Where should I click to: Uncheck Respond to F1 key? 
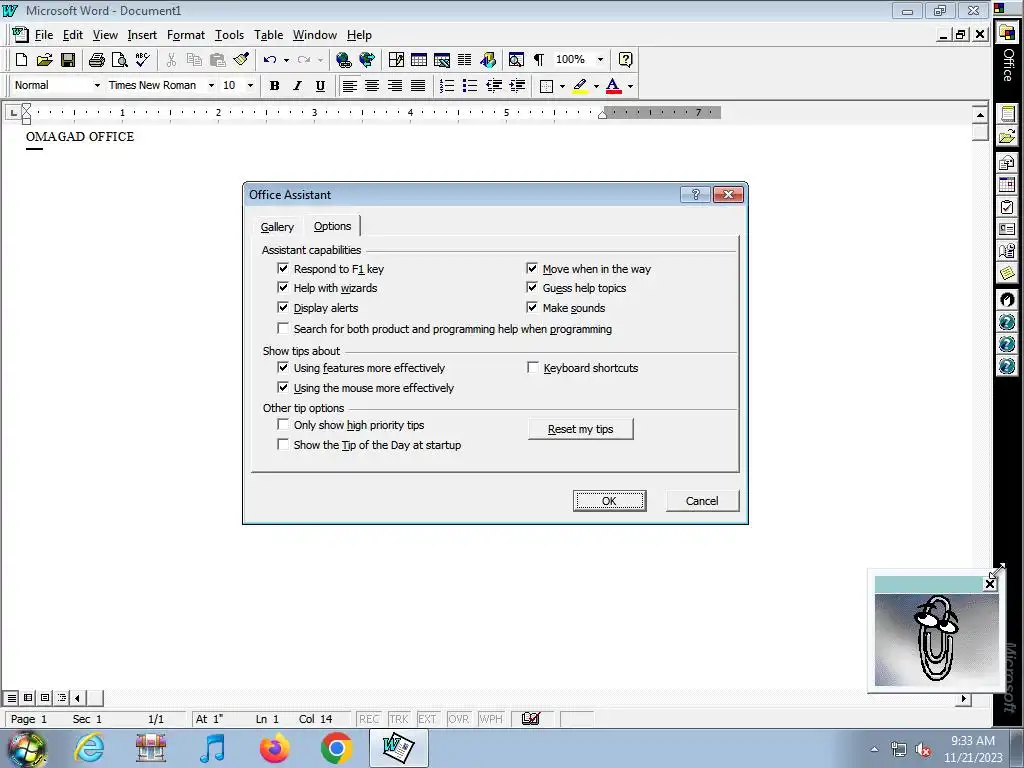click(x=283, y=268)
